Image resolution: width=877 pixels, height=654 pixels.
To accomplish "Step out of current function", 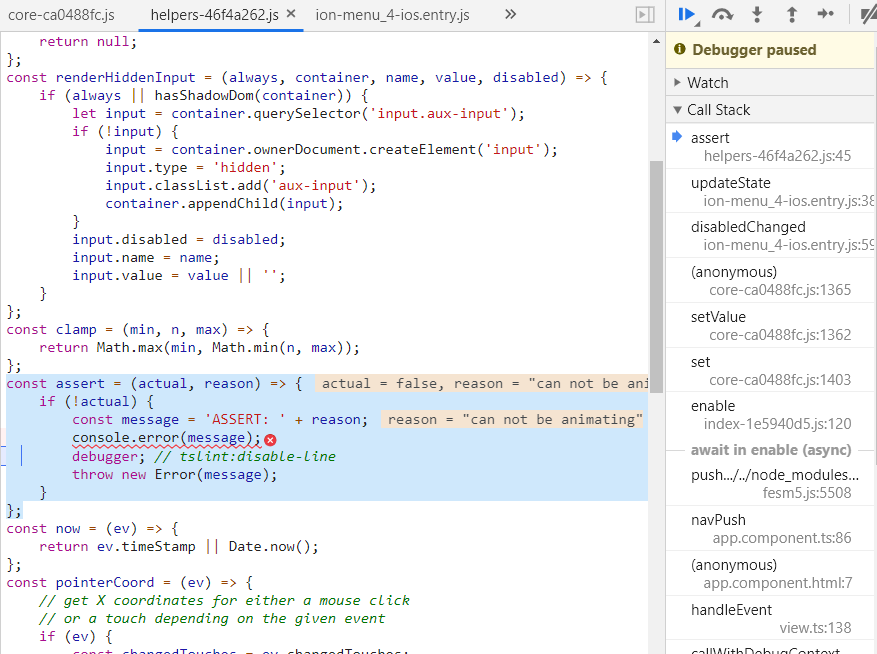I will 791,15.
